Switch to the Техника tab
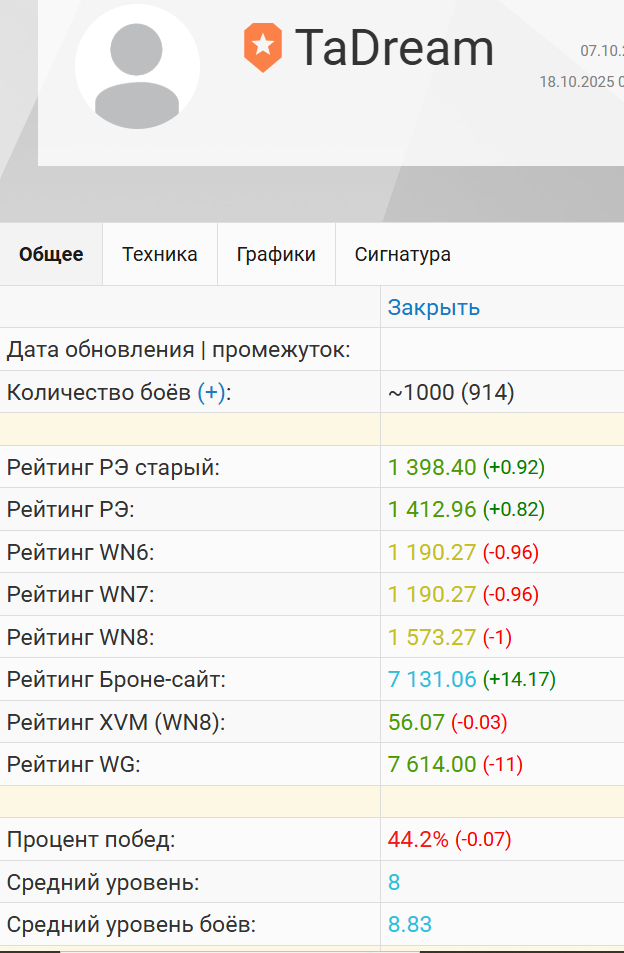Image resolution: width=624 pixels, height=953 pixels. (160, 254)
